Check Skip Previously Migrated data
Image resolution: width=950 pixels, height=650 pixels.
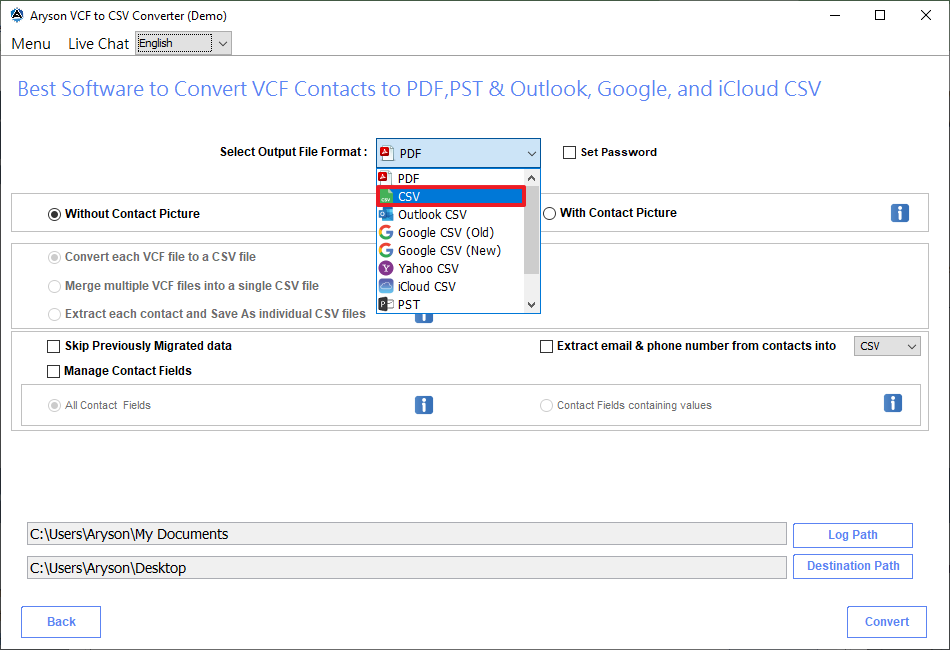pyautogui.click(x=53, y=347)
